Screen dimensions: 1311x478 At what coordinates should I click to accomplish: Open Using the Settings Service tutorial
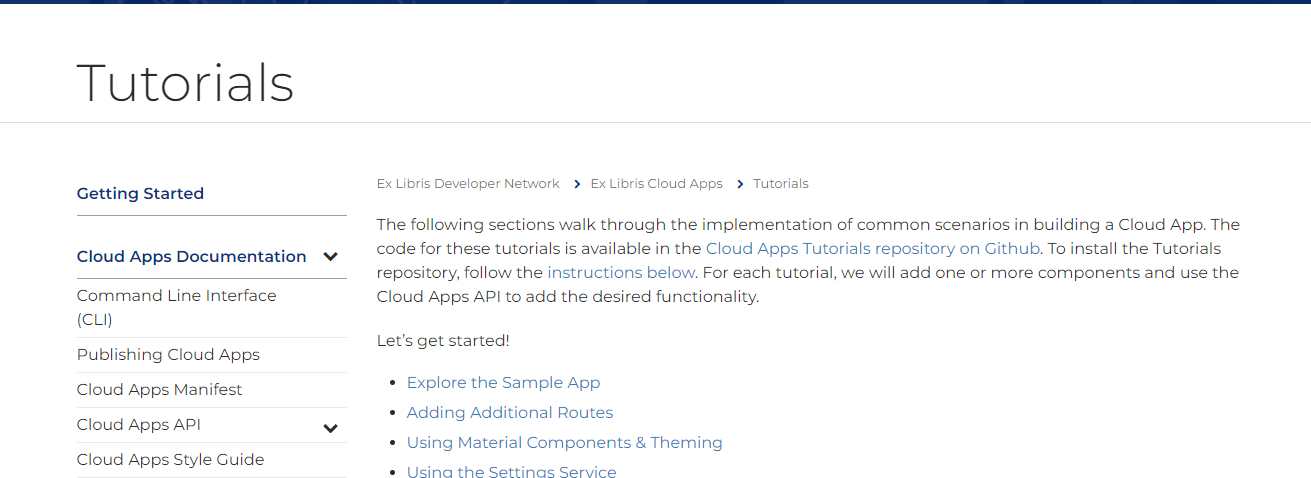pyautogui.click(x=511, y=471)
